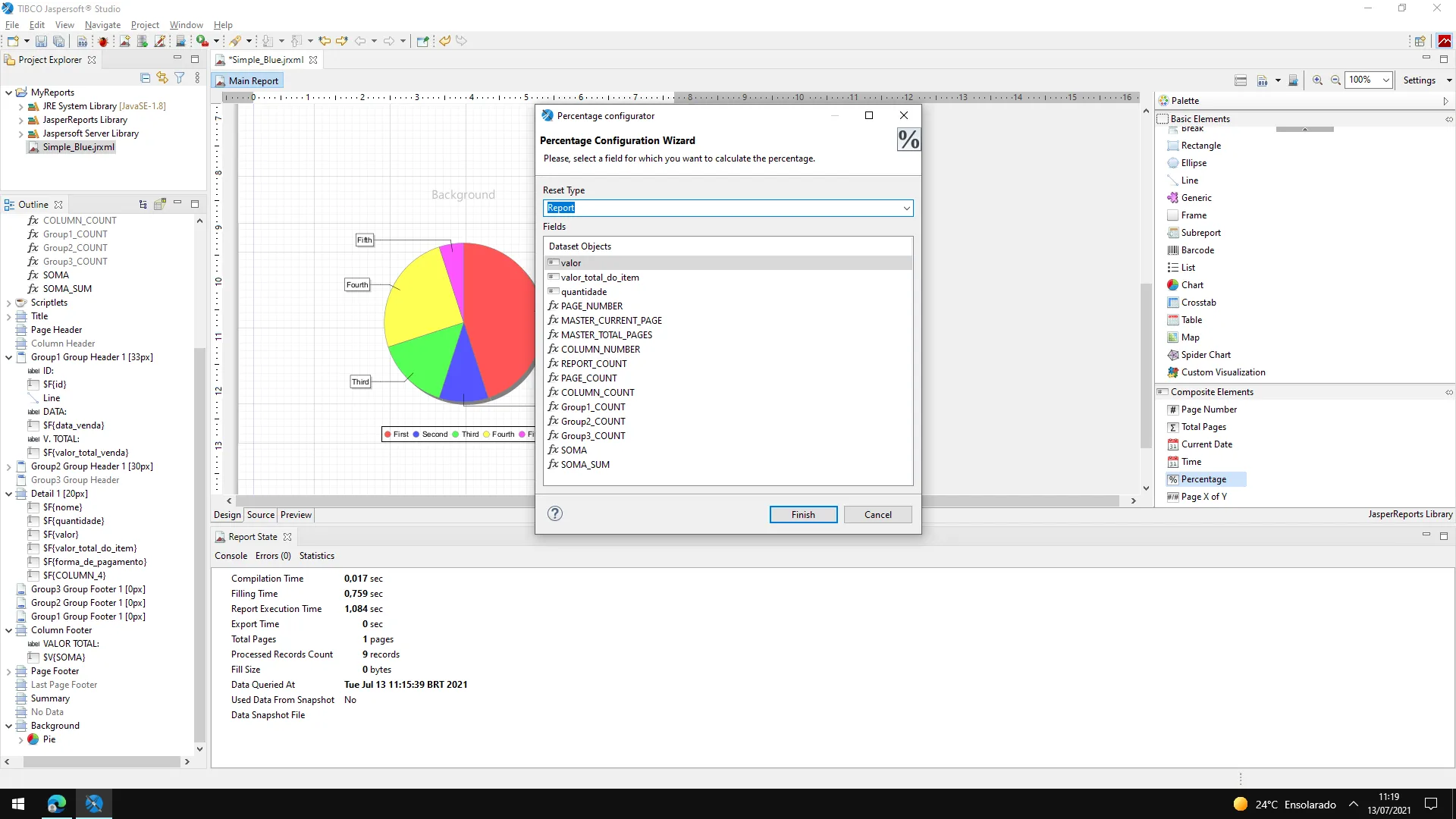Viewport: 1456px width, 819px height.
Task: Open the Edge browser from taskbar
Action: [x=57, y=804]
